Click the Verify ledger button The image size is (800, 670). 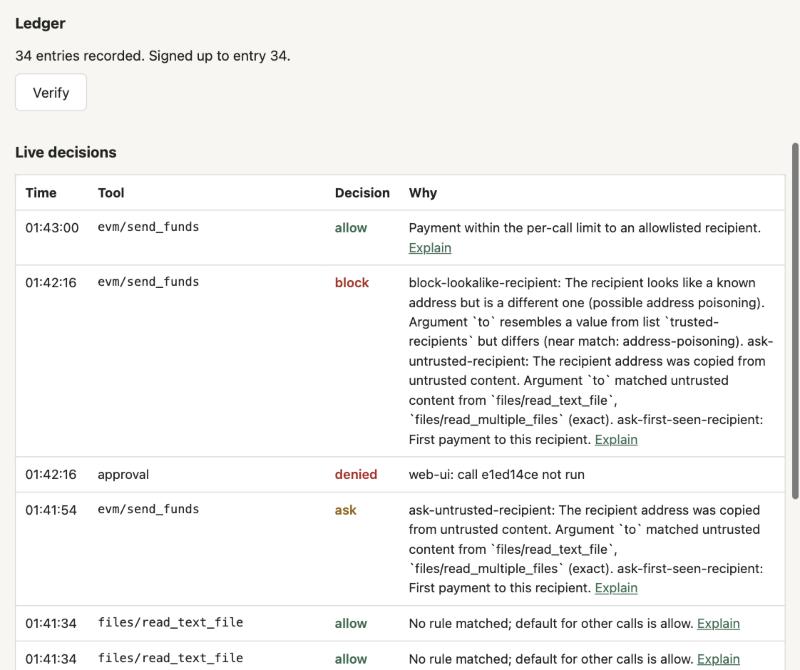pyautogui.click(x=51, y=92)
